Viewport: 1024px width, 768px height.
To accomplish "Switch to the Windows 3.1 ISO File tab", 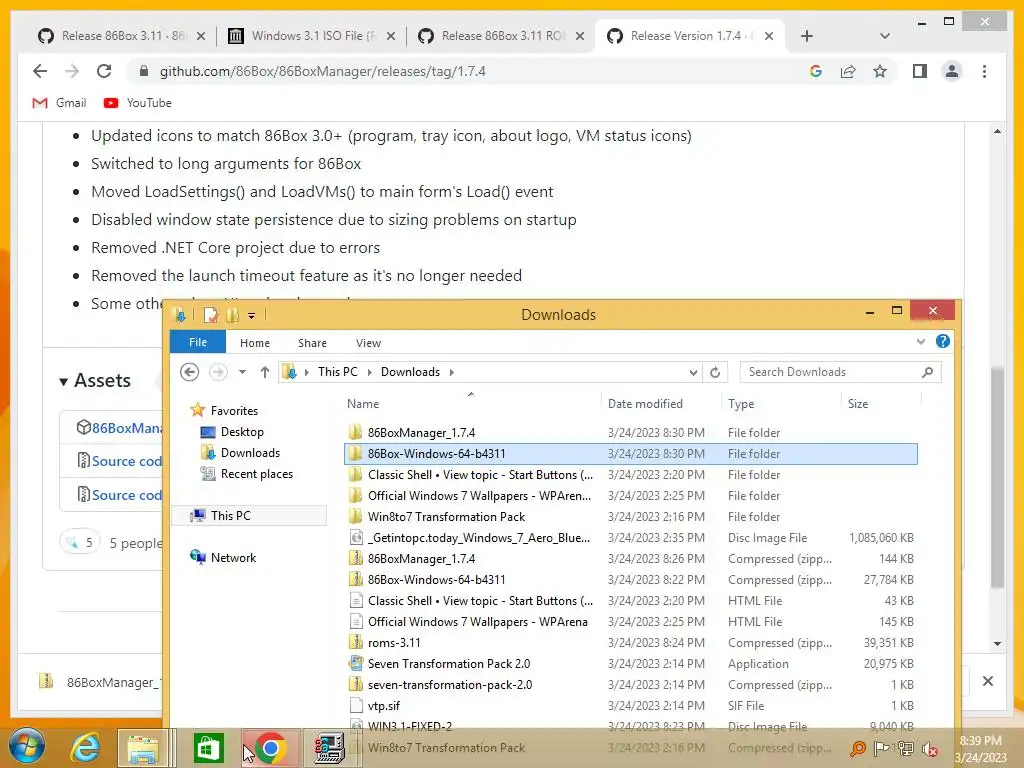I will coord(312,36).
